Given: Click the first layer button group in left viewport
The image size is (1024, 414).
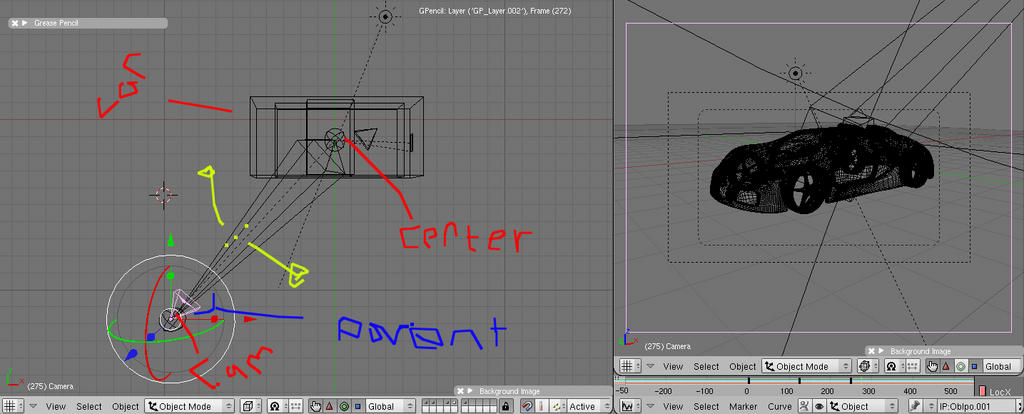Looking at the screenshot, I should [x=440, y=406].
